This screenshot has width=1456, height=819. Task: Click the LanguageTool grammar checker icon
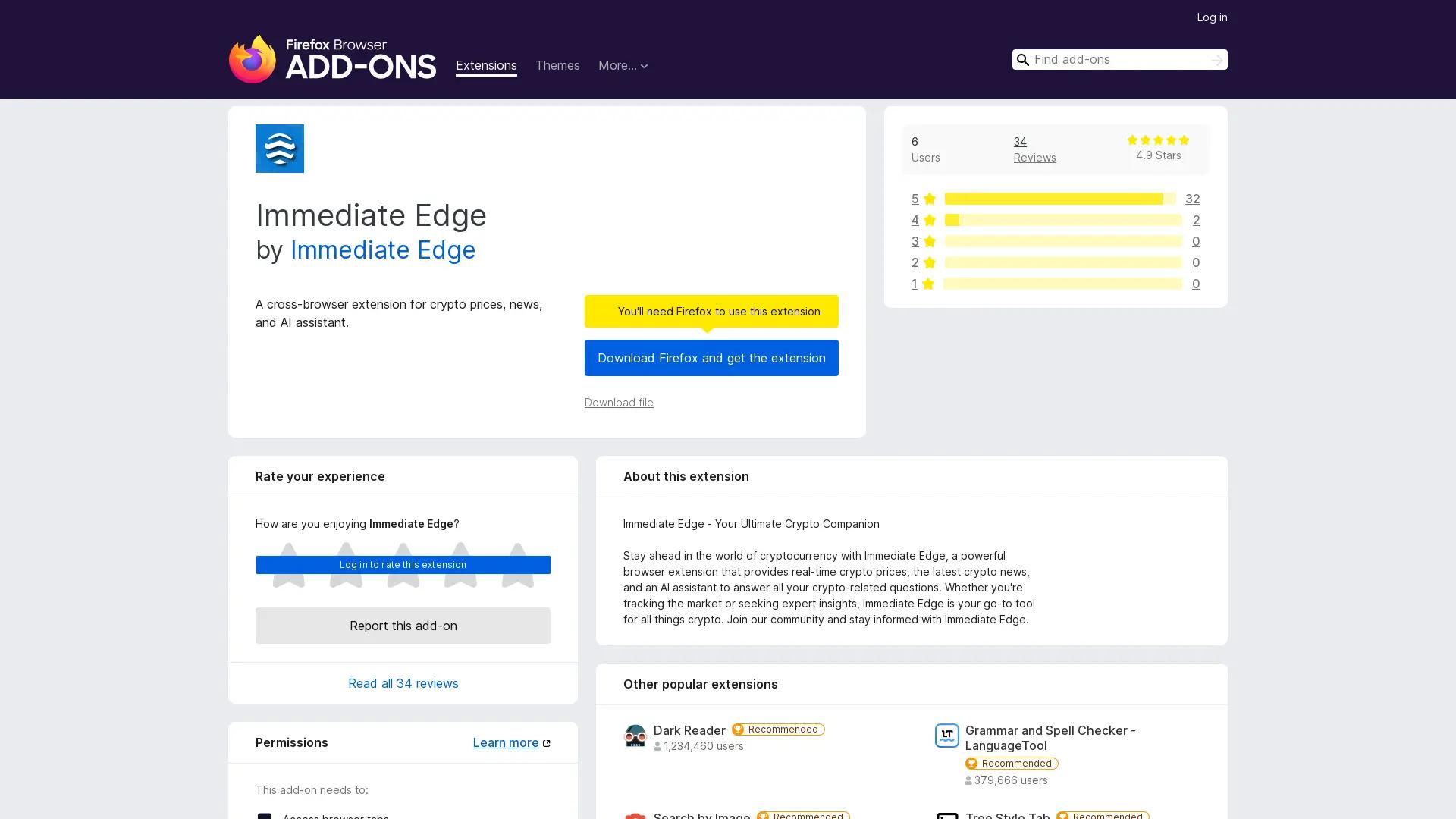[x=946, y=735]
